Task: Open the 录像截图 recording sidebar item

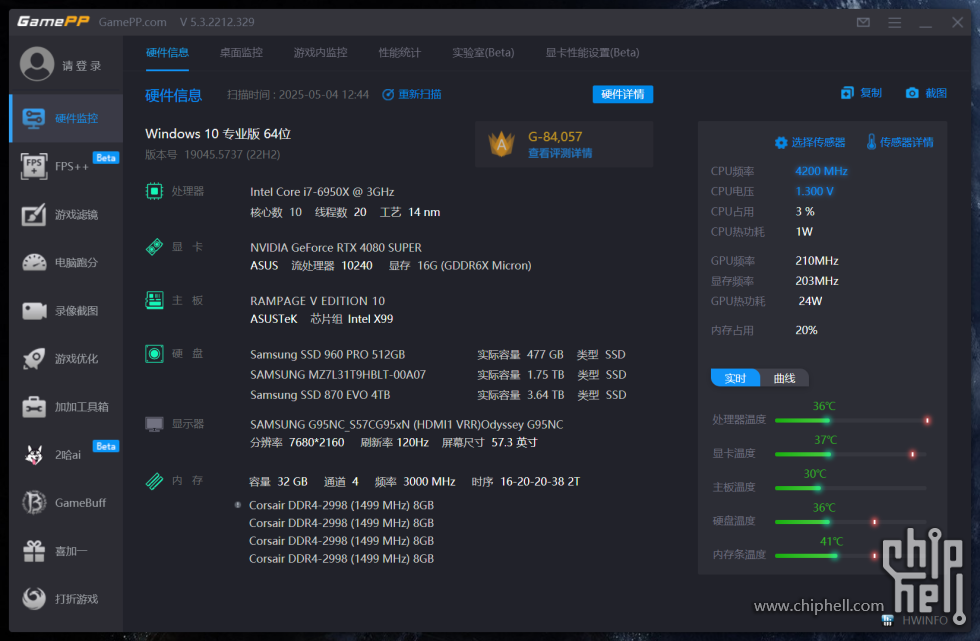Action: pos(67,311)
